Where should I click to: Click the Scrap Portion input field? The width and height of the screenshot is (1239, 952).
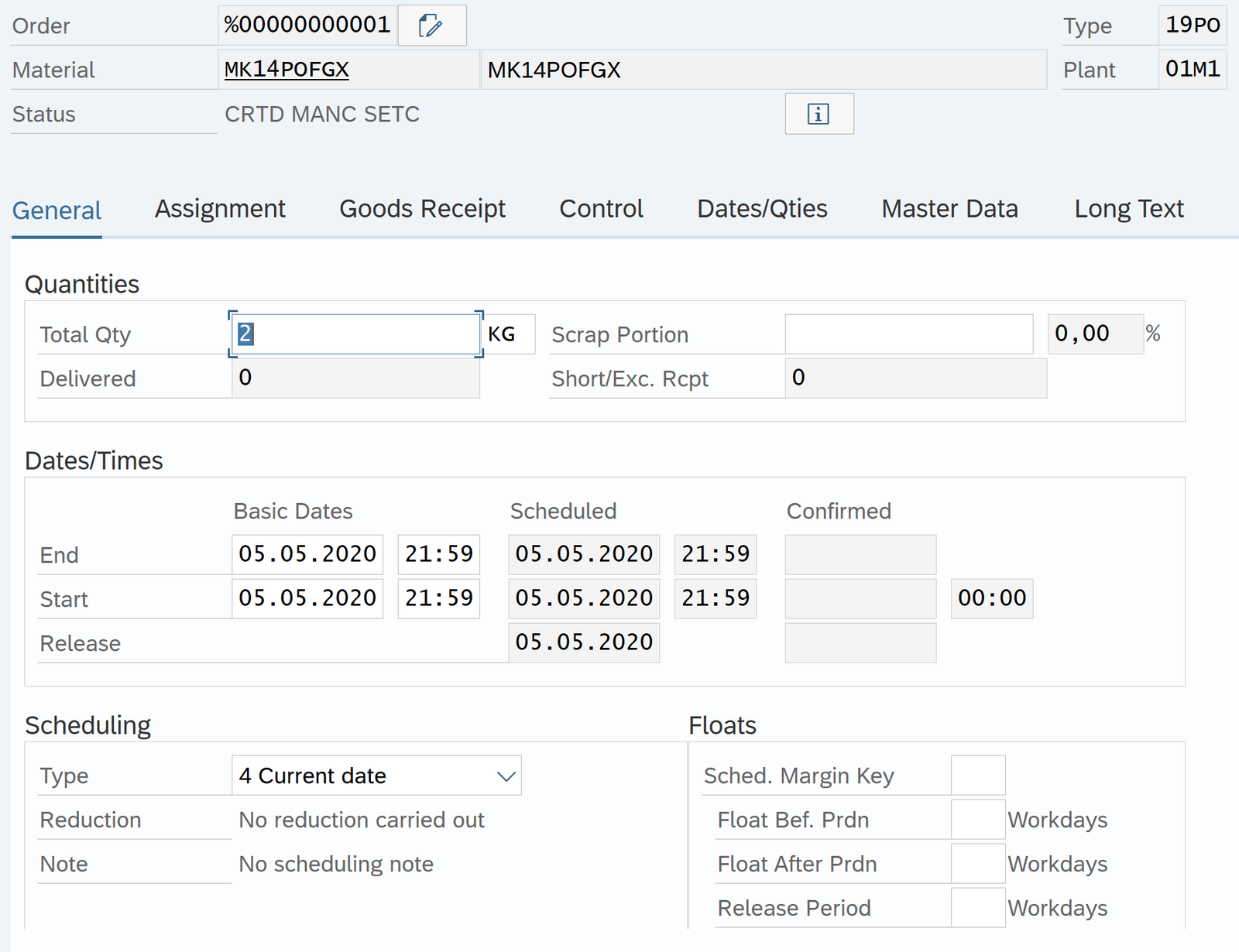[x=908, y=334]
